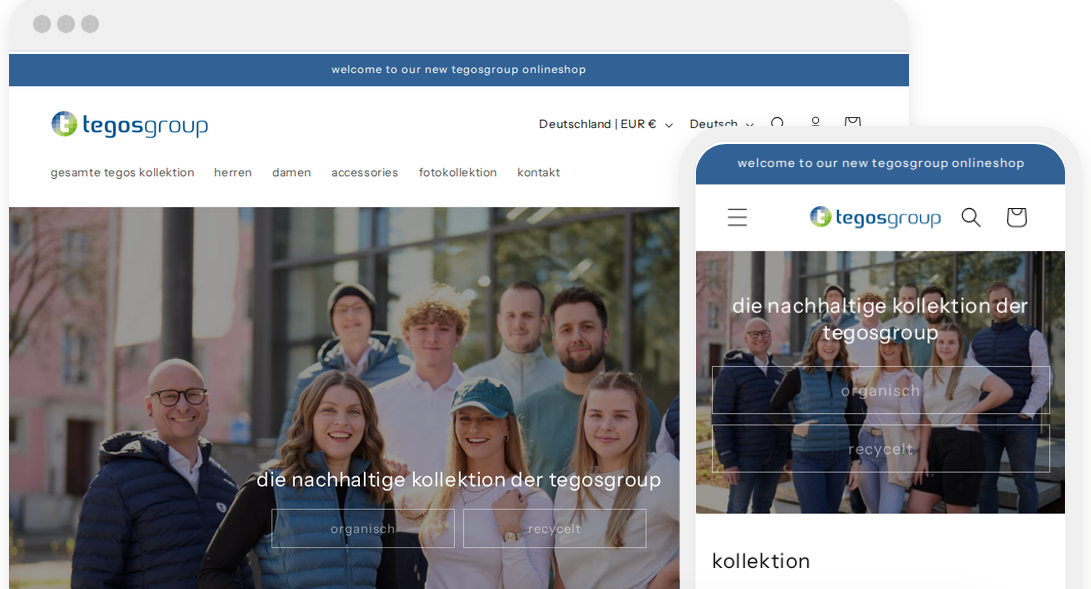Navigate to fotokollektion
Screen dimensions: 1091x589
[457, 172]
